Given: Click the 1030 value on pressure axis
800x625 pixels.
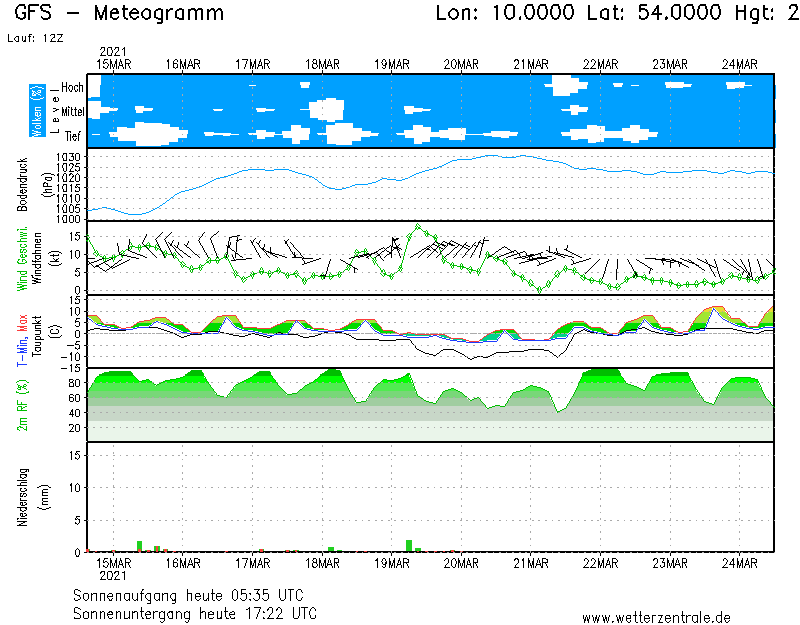Looking at the screenshot, I should pos(68,158).
